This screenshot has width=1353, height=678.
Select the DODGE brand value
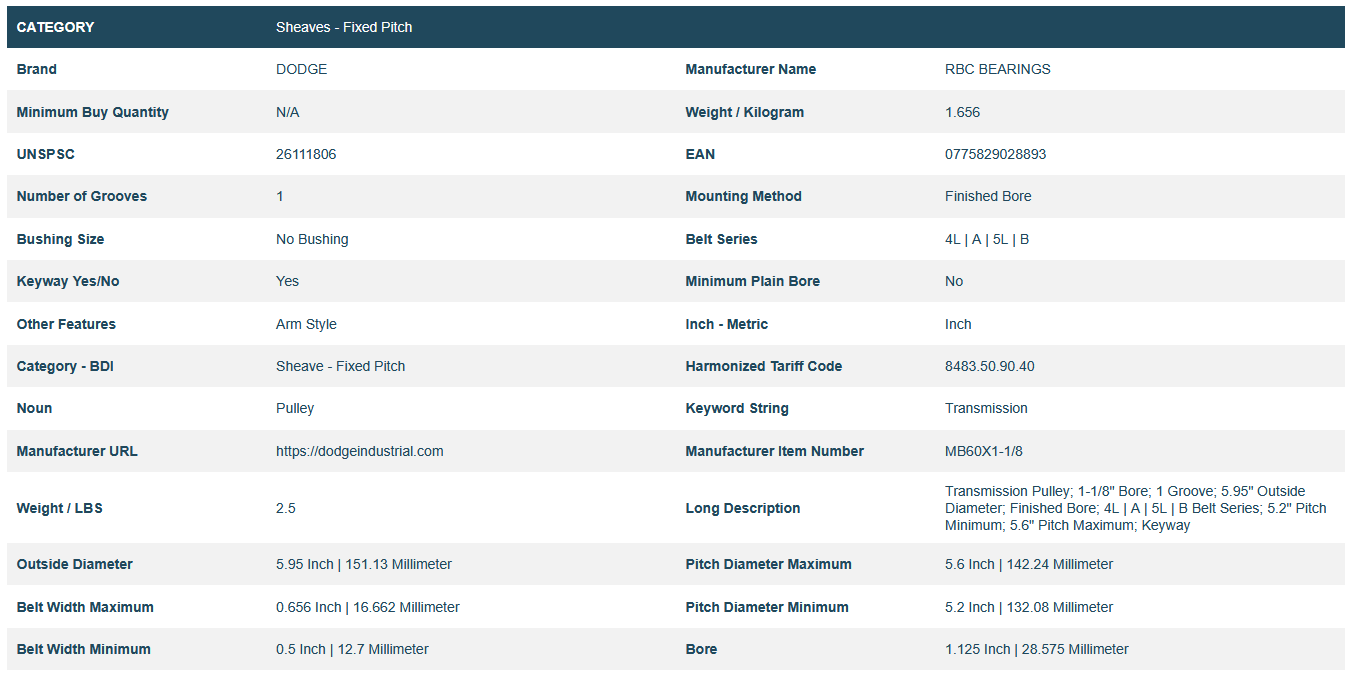point(301,69)
